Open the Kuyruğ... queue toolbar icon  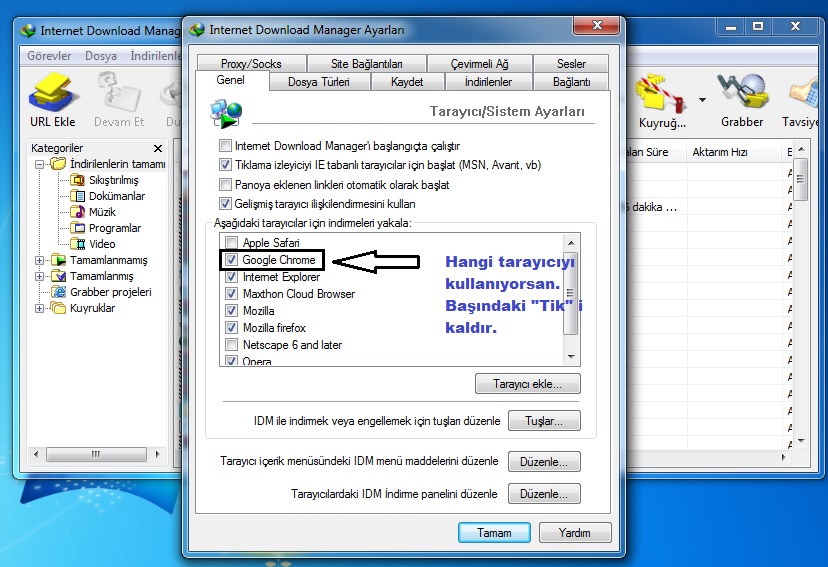tap(661, 94)
